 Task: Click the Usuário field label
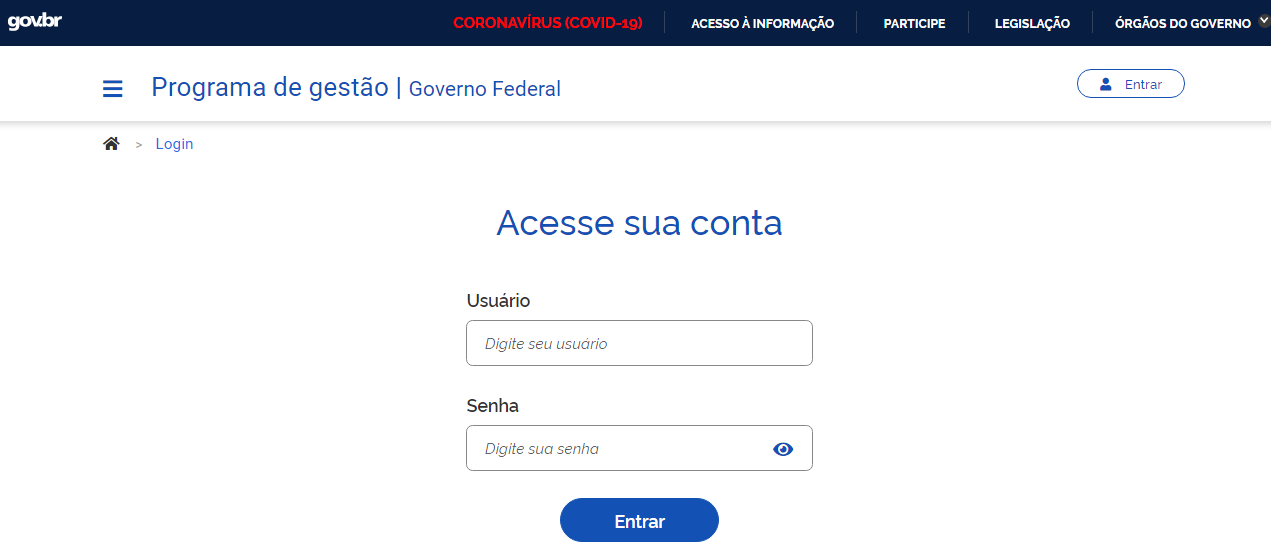[498, 300]
